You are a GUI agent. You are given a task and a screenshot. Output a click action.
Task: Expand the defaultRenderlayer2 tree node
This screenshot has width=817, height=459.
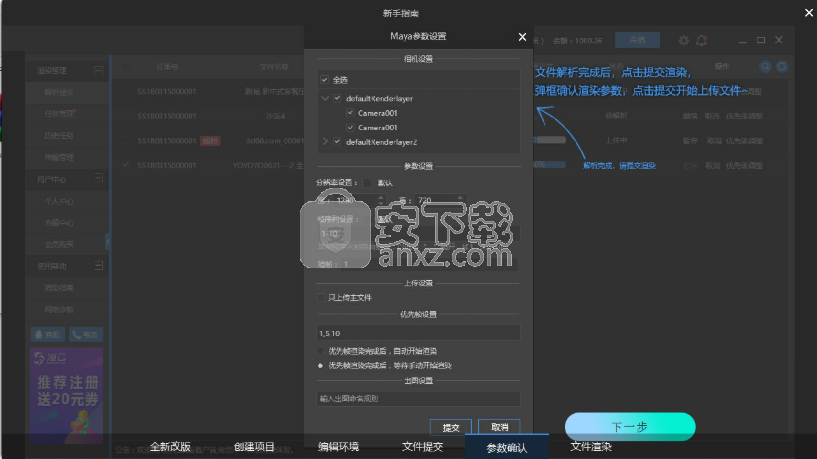pos(325,141)
